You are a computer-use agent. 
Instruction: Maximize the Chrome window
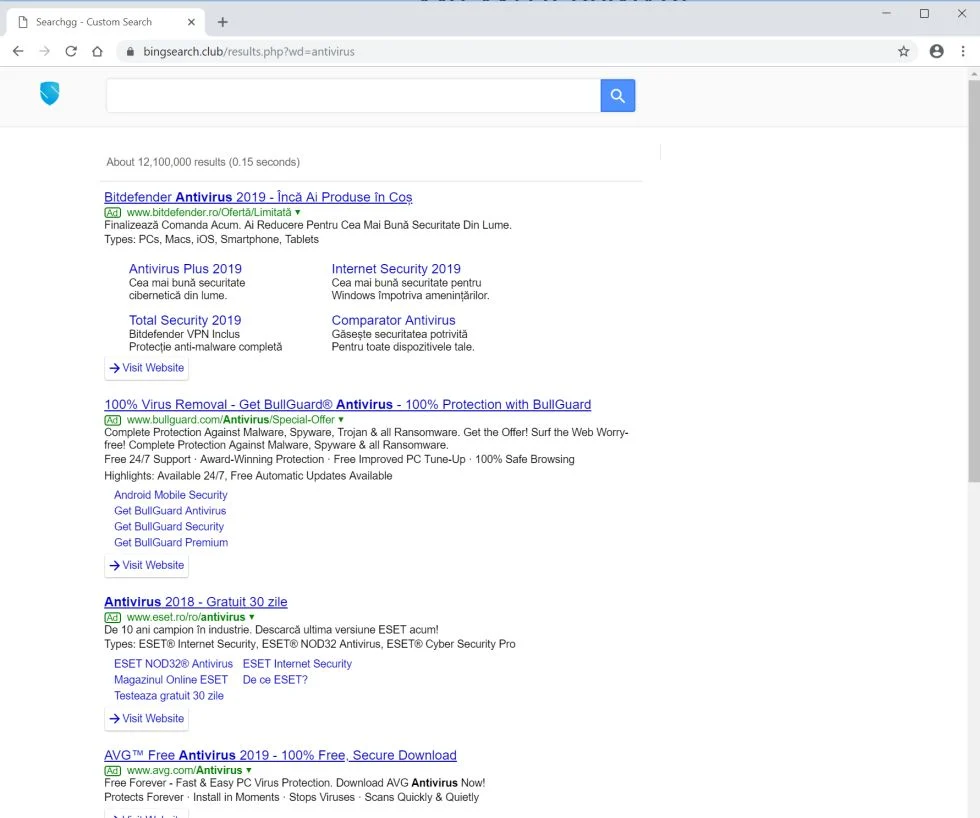pos(924,13)
